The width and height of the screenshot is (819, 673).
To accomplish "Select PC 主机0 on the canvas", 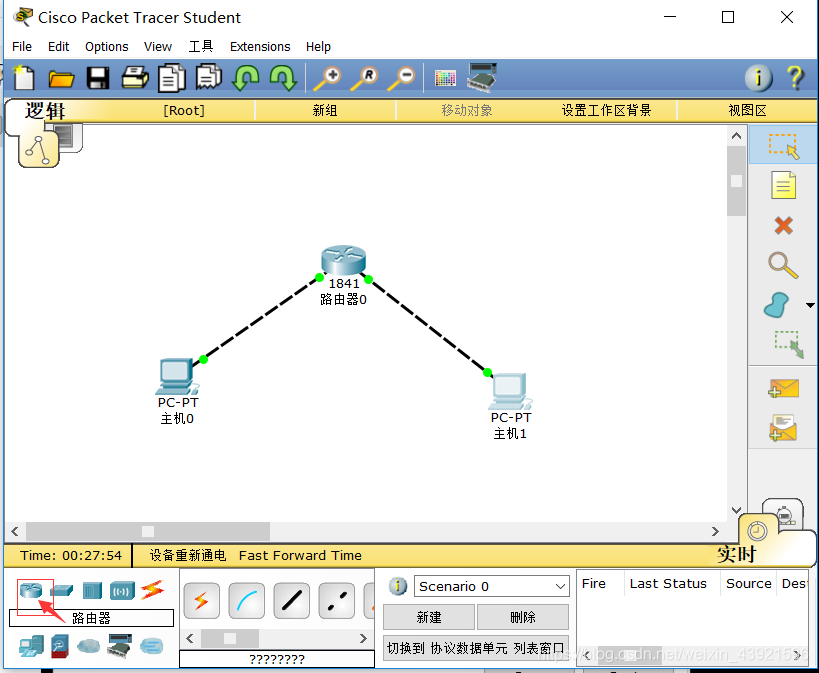I will point(177,376).
